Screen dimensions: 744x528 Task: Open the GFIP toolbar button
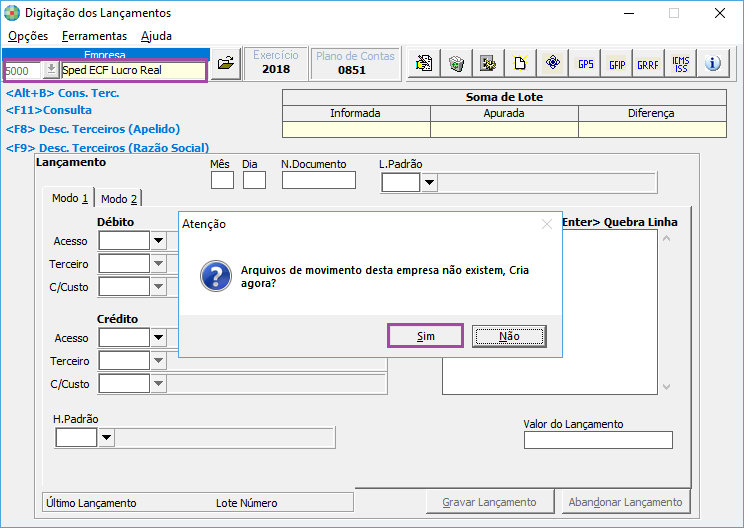point(617,63)
